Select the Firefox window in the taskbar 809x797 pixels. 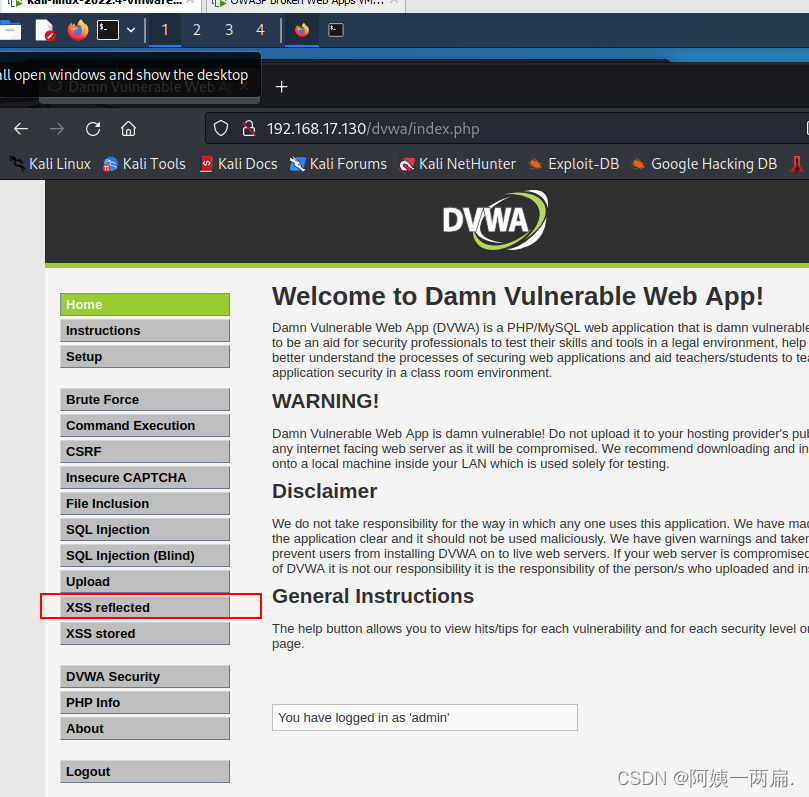tap(302, 30)
